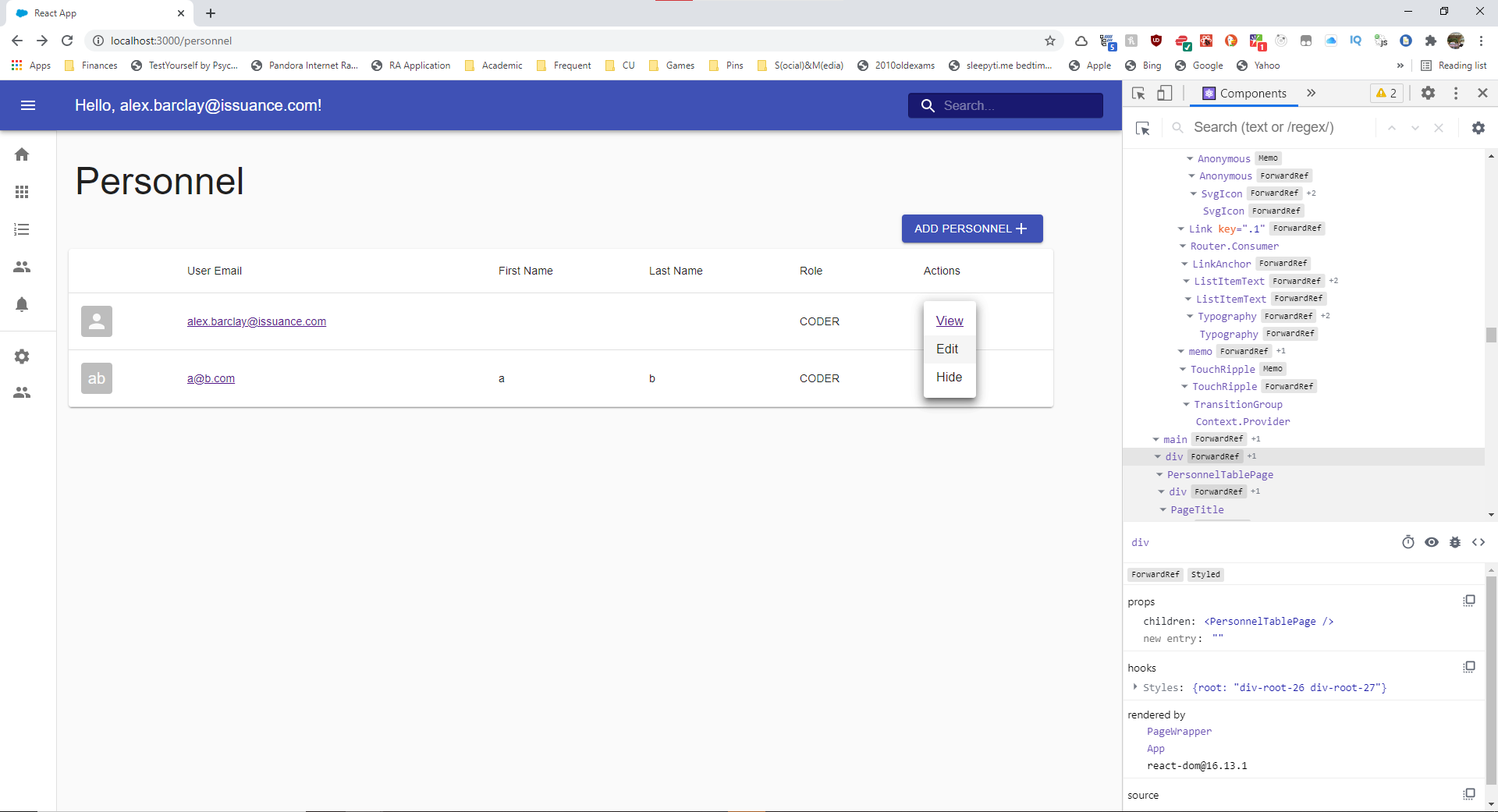This screenshot has width=1498, height=812.
Task: Open the numbered list sidebar icon
Action: (x=22, y=229)
